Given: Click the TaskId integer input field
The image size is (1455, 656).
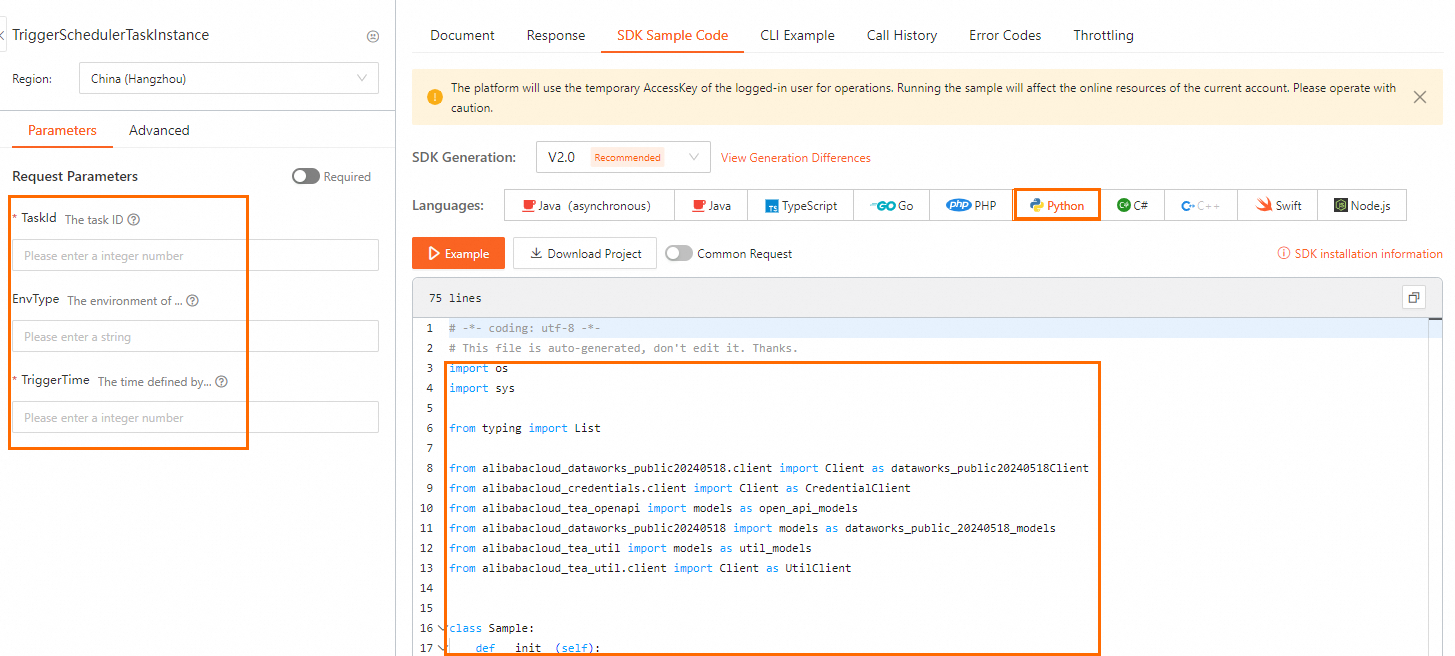Looking at the screenshot, I should (x=195, y=255).
